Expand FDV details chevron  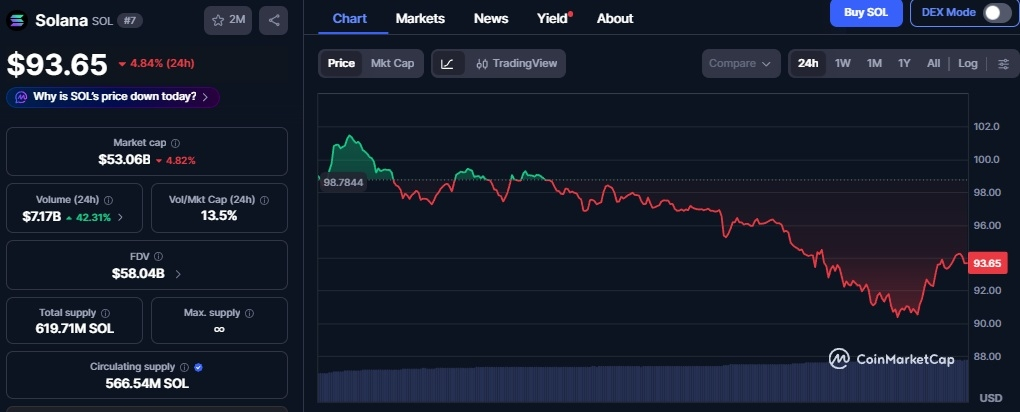pyautogui.click(x=178, y=274)
